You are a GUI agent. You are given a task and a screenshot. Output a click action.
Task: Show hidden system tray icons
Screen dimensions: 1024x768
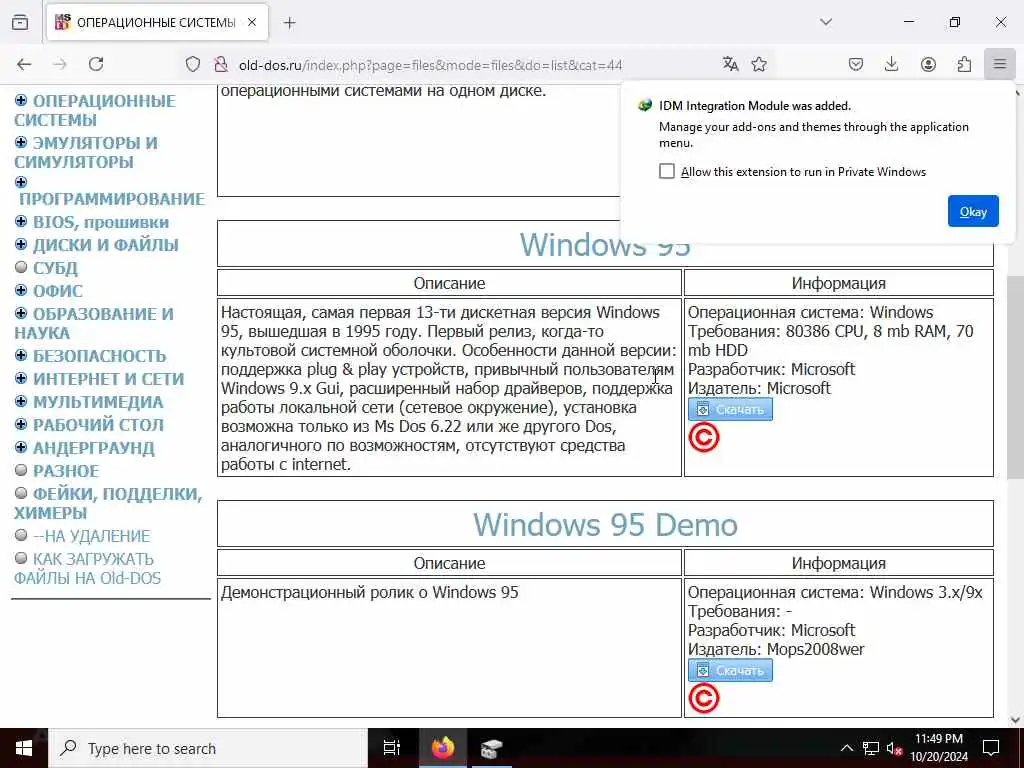[x=846, y=748]
